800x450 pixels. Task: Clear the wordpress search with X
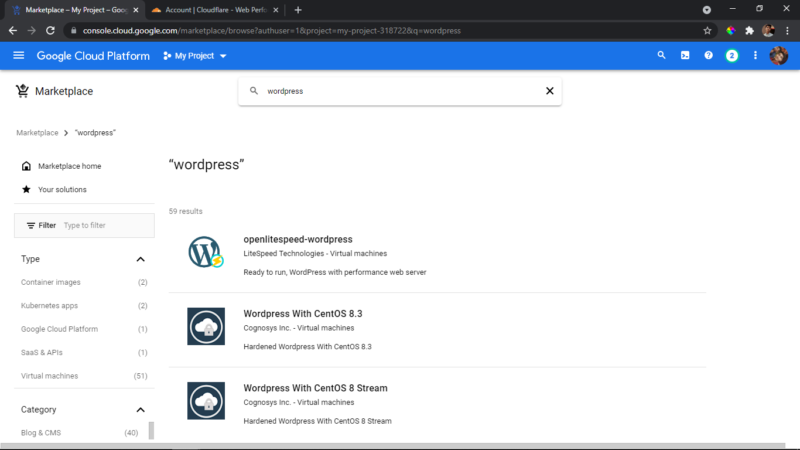click(x=549, y=91)
